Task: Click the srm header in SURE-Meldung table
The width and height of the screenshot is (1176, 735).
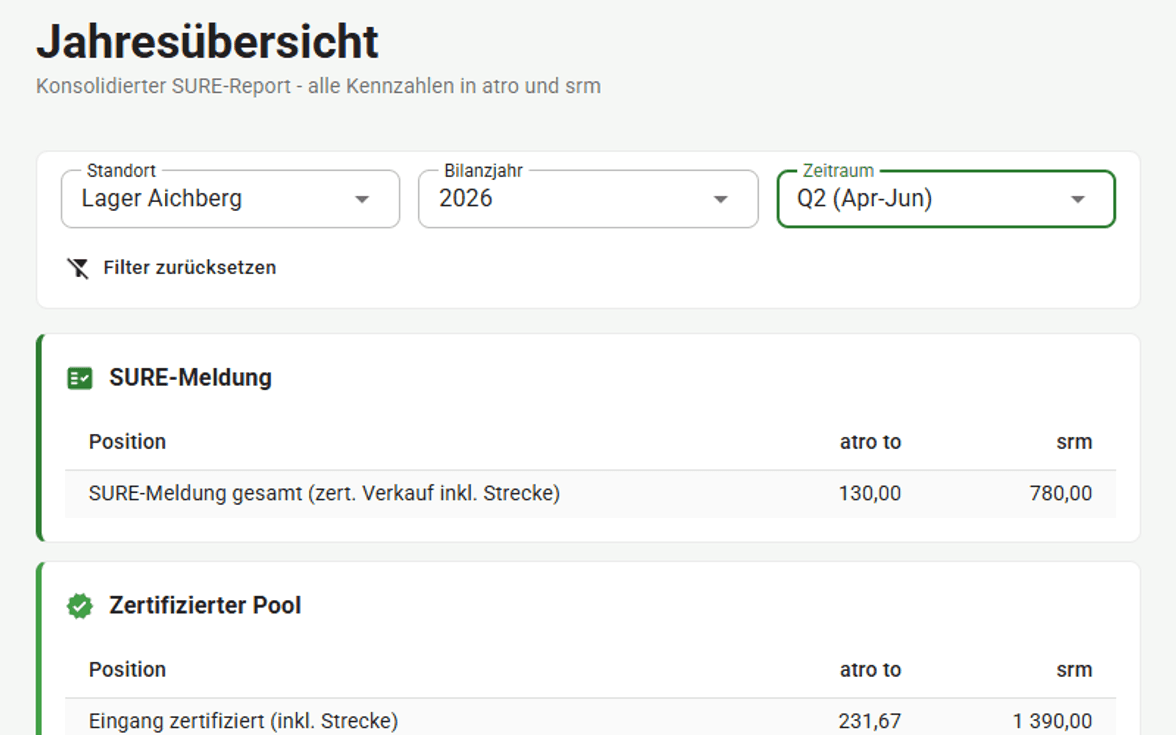Action: coord(1075,442)
